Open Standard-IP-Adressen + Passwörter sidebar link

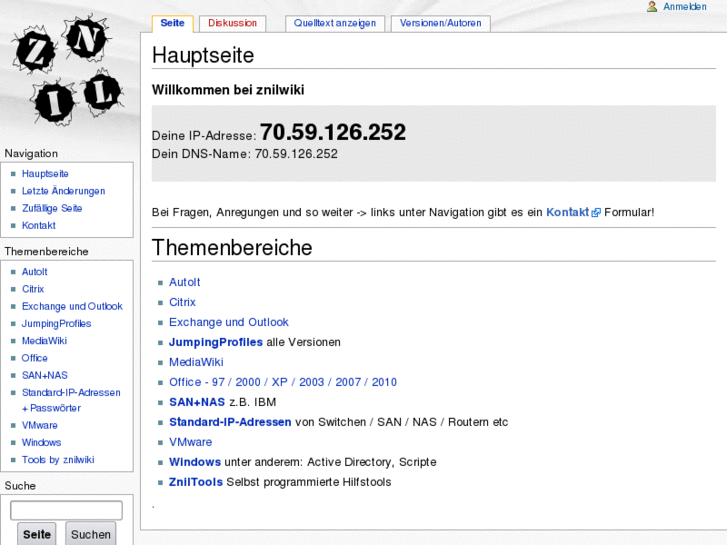[x=71, y=400]
